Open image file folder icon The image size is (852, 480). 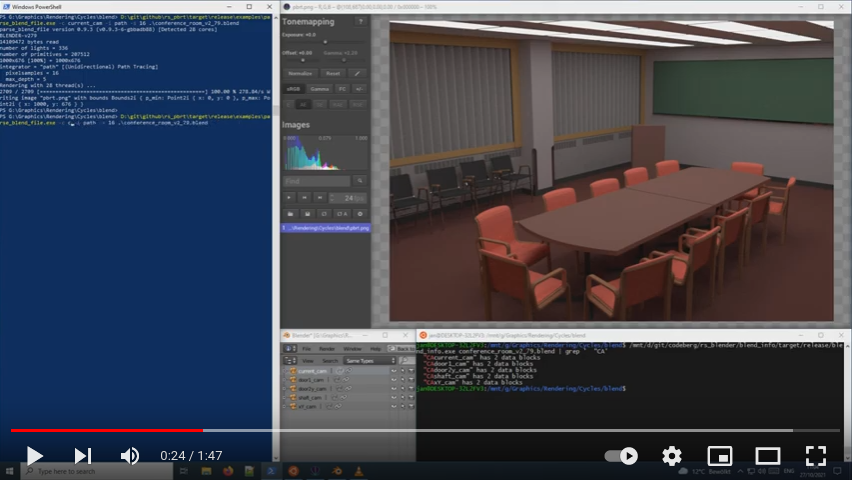coord(290,214)
